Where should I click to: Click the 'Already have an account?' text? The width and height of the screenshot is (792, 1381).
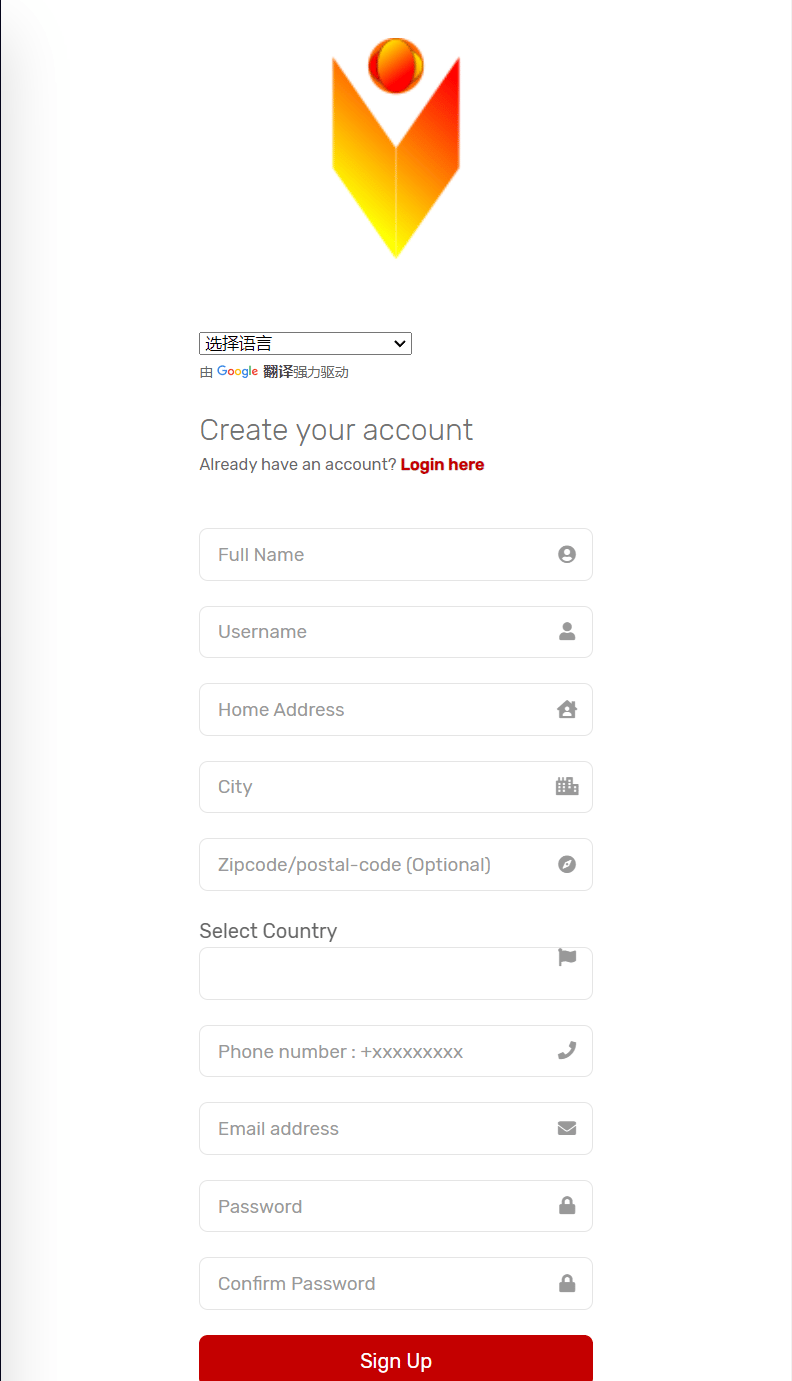coord(298,464)
